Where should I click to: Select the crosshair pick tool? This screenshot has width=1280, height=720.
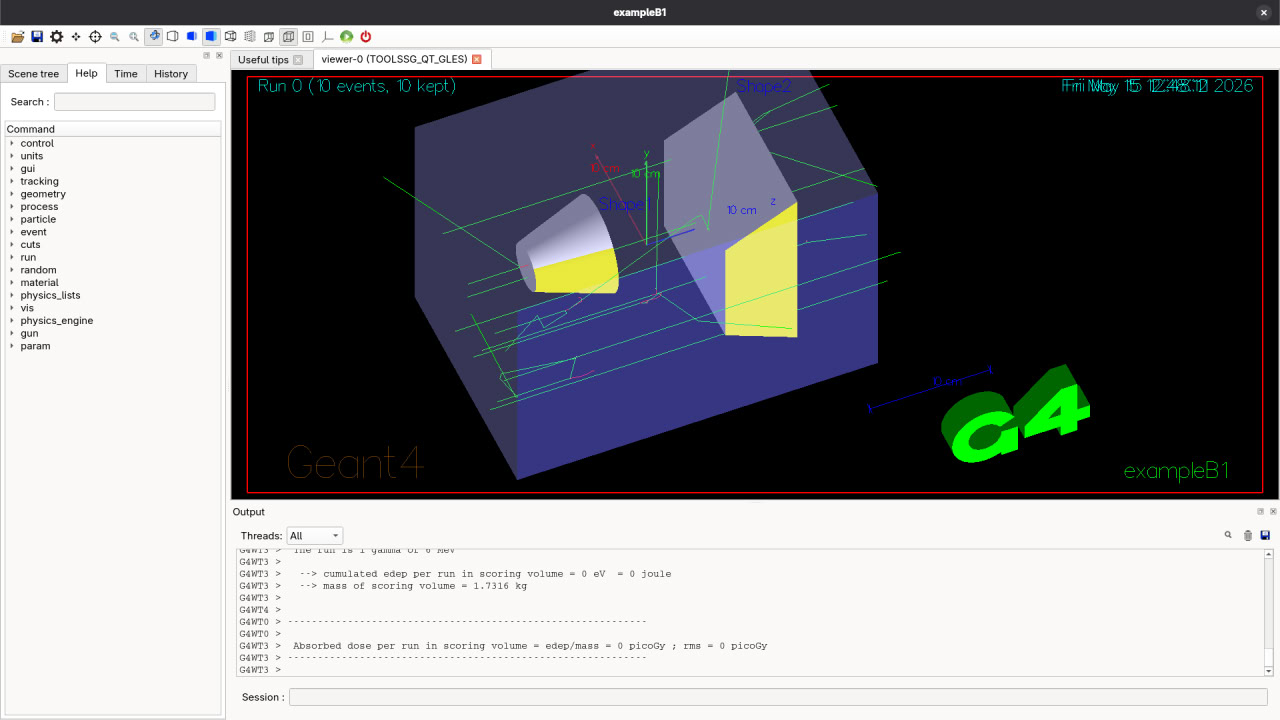pos(95,37)
